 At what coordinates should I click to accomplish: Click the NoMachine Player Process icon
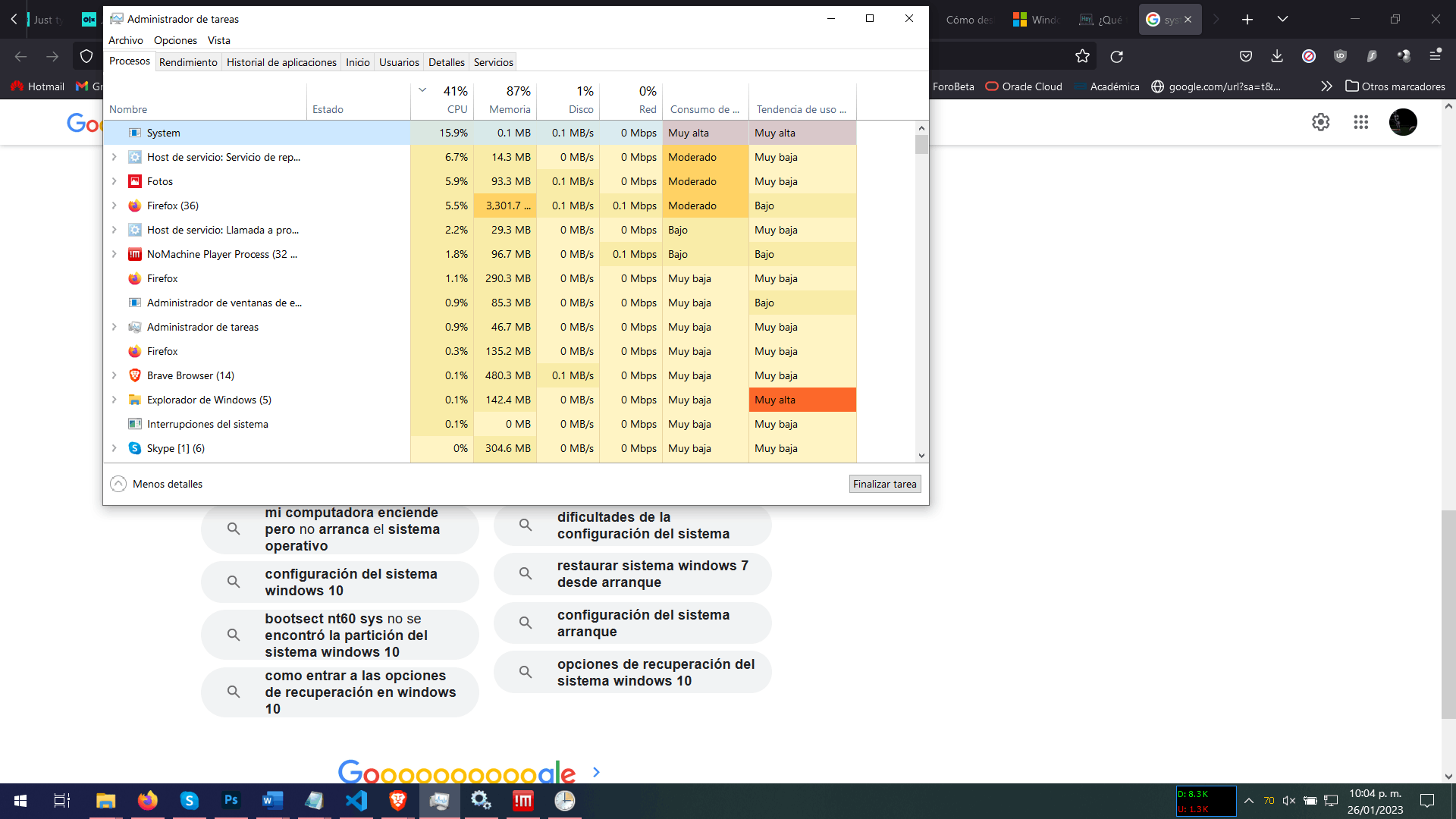click(135, 254)
